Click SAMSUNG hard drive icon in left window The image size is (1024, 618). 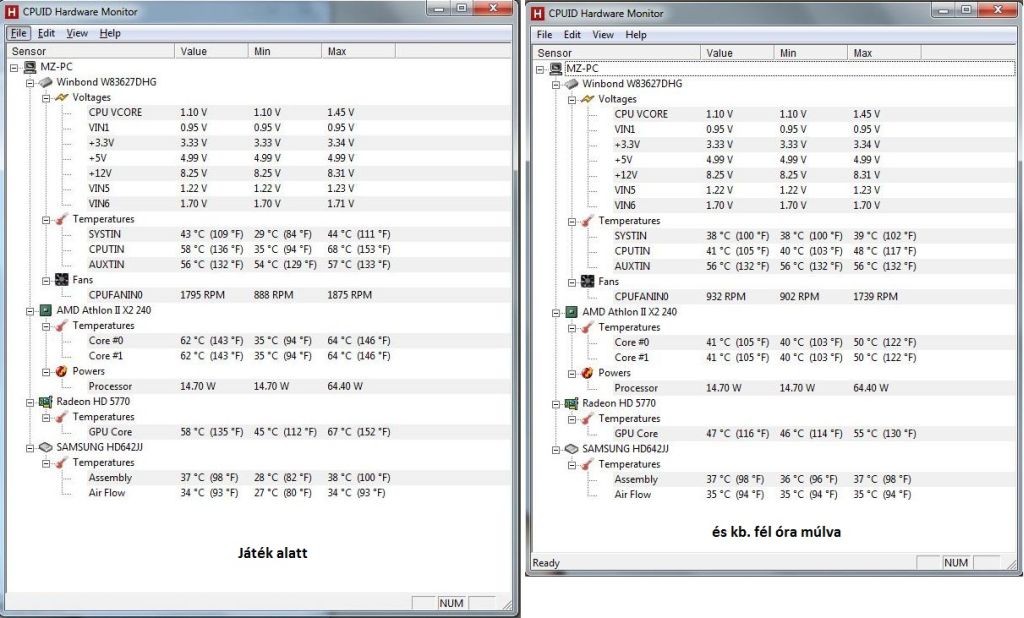(x=45, y=447)
